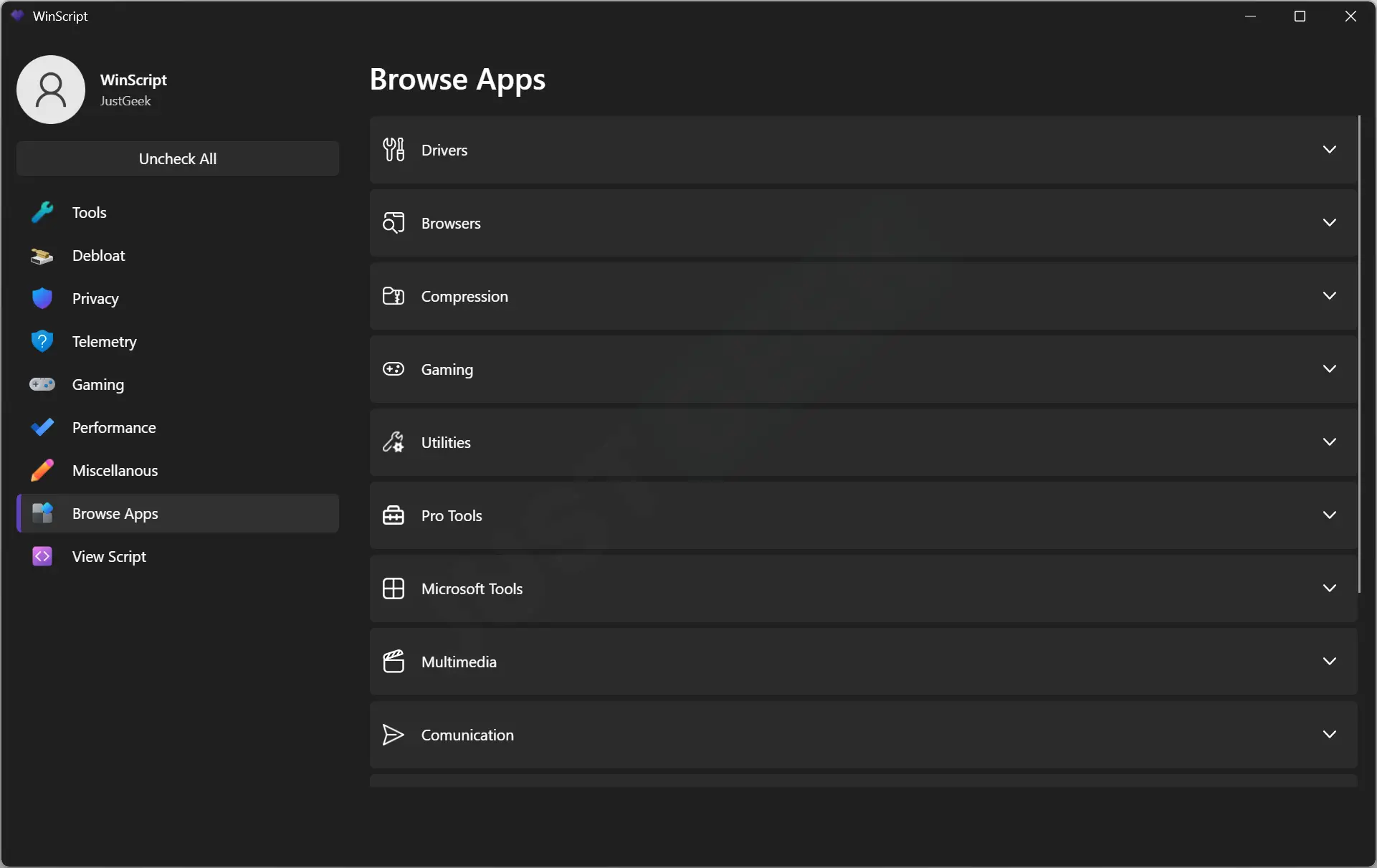Click the vertical scrollbar of the app list
Viewport: 1377px width, 868px height.
tap(1359, 354)
